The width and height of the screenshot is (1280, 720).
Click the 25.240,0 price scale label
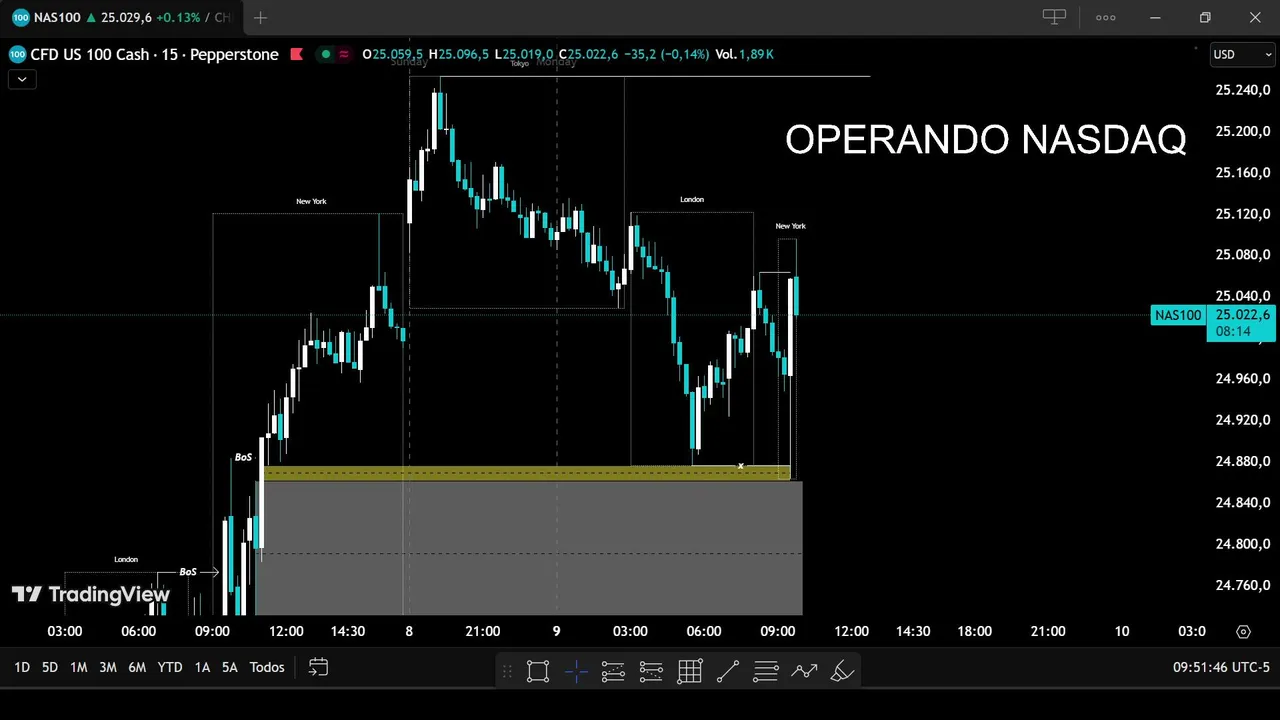coord(1242,90)
